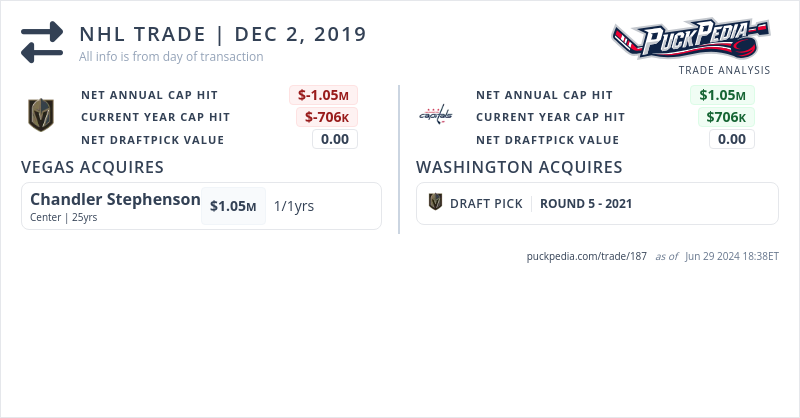Click the Round 5 - 2021 draft pick
This screenshot has height=418, width=800.
[x=586, y=204]
